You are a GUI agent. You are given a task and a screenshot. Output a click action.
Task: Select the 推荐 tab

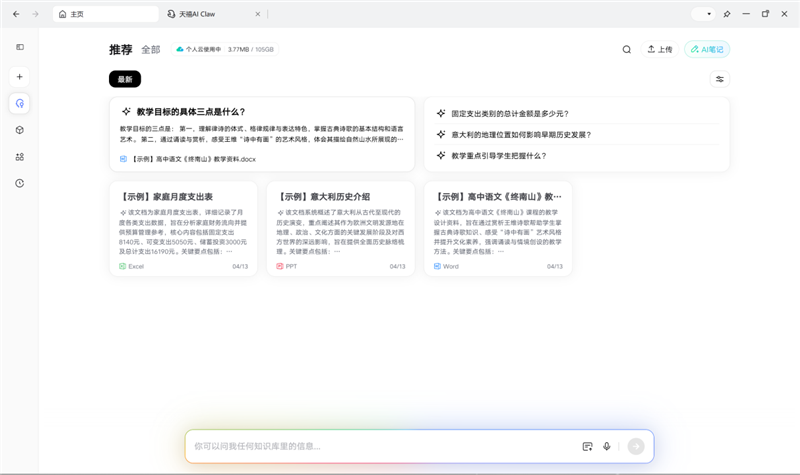click(121, 49)
